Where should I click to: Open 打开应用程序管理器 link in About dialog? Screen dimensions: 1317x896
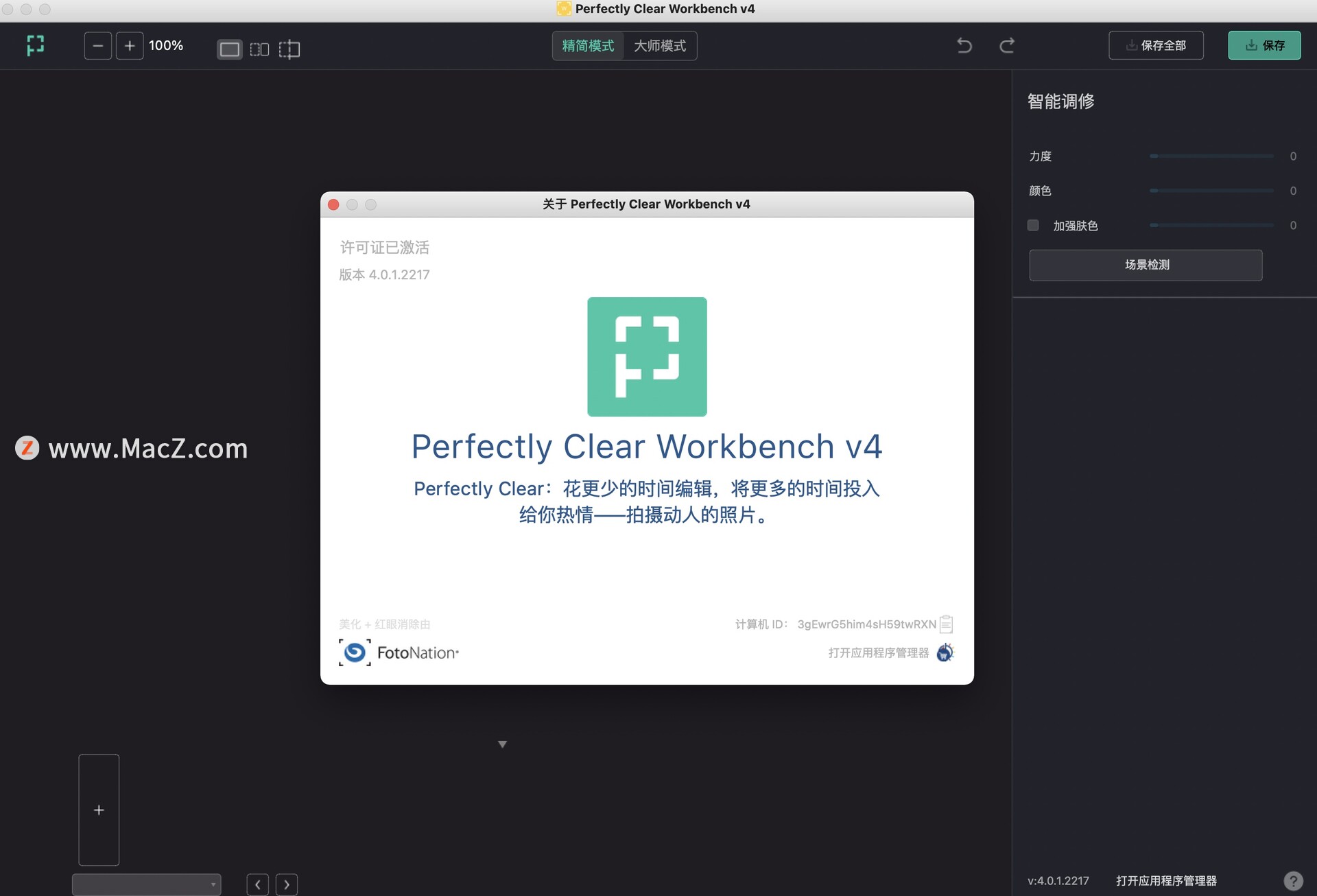(x=879, y=652)
